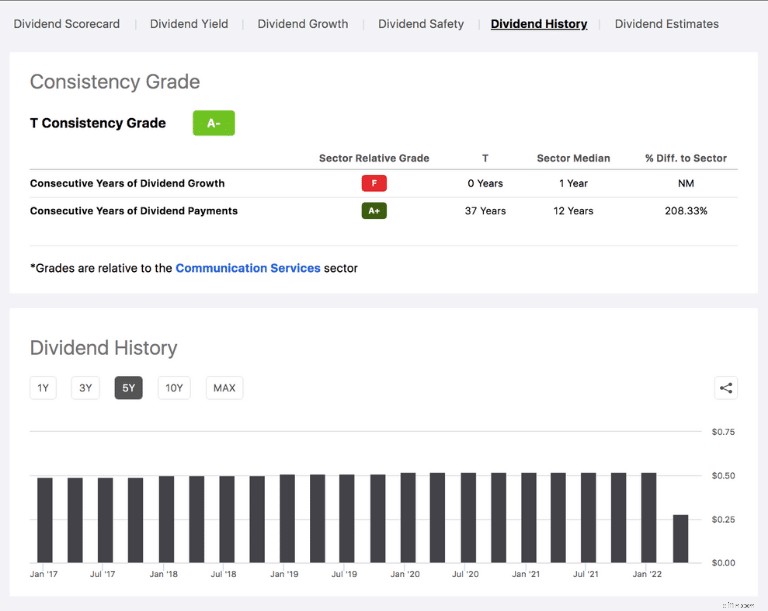Share the dividend history chart

point(726,389)
